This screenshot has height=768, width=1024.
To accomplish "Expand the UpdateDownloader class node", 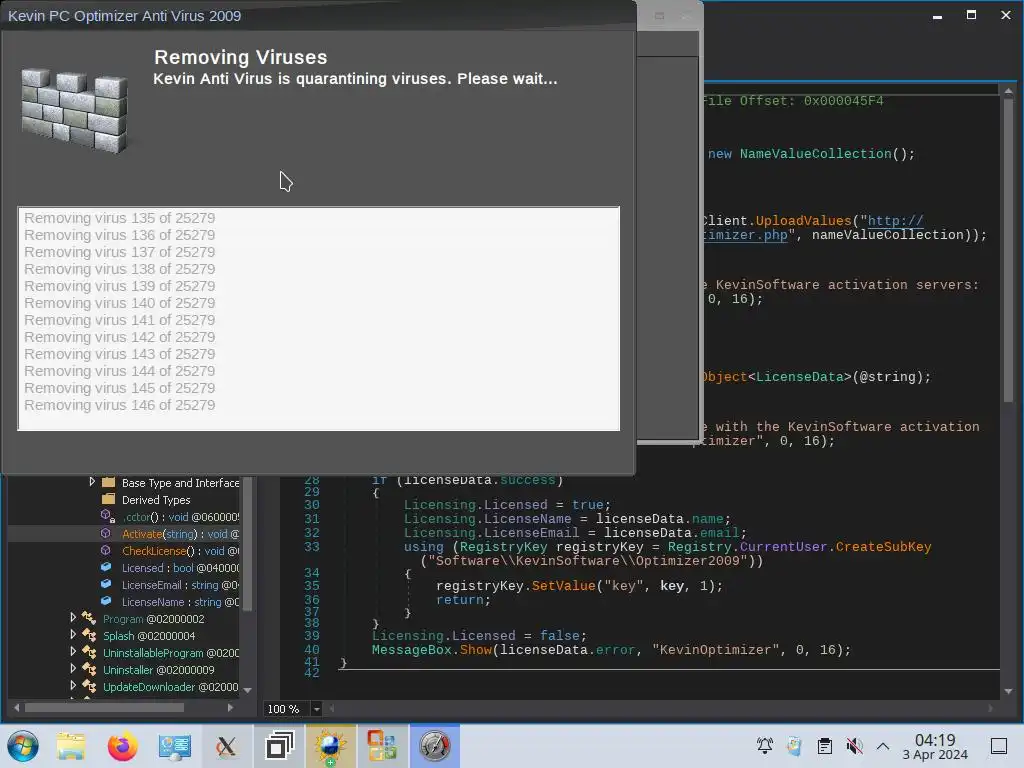I will (x=73, y=685).
